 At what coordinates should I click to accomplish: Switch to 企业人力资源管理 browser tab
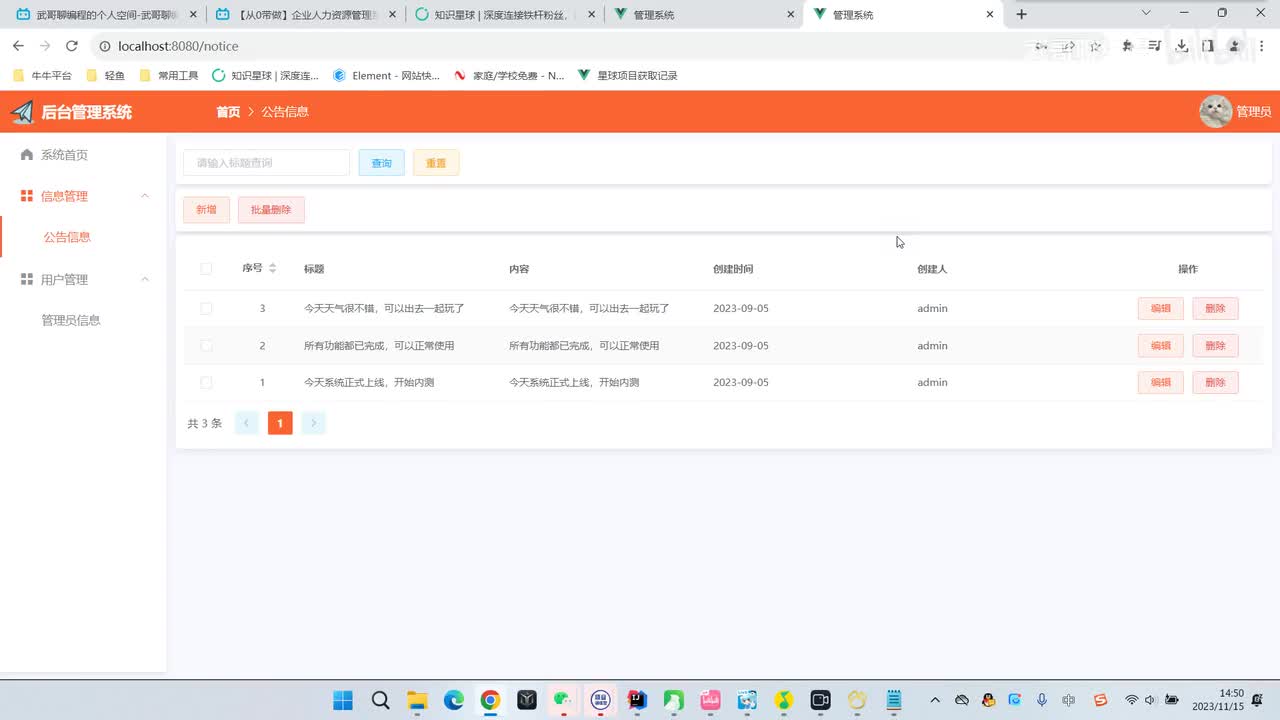(304, 15)
